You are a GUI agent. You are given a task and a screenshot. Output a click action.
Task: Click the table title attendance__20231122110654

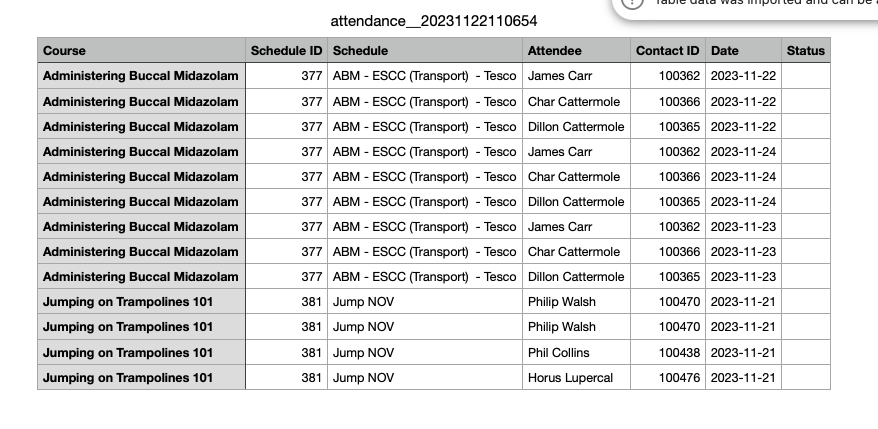click(439, 21)
